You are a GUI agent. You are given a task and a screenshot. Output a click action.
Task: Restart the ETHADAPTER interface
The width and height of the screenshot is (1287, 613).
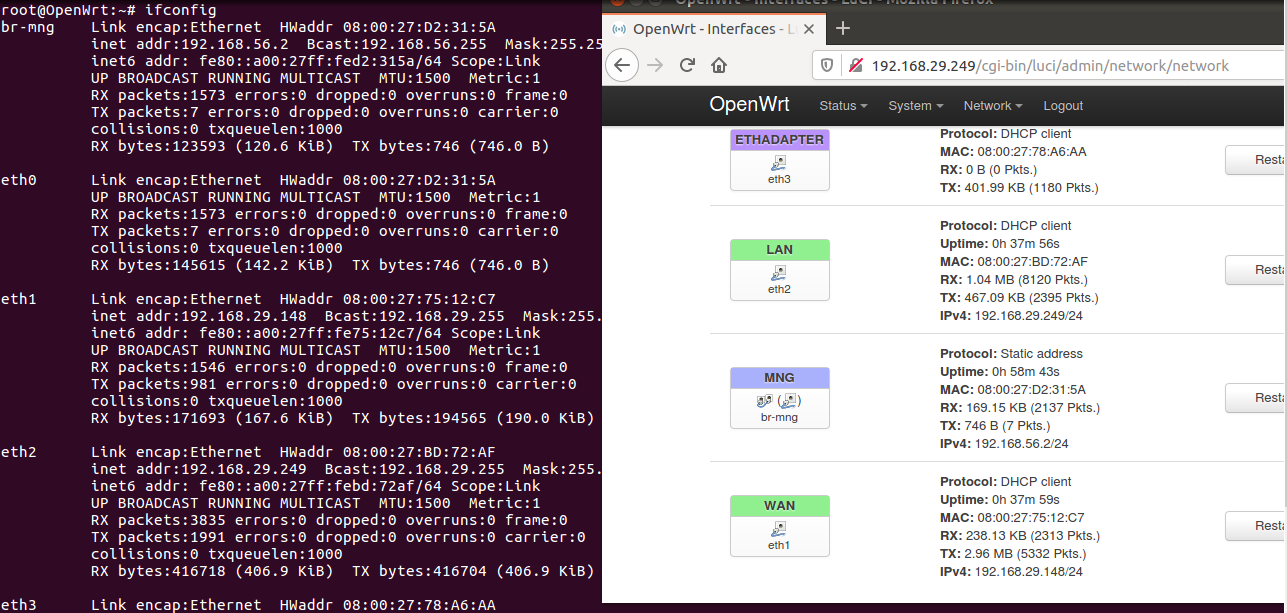[x=1256, y=159]
